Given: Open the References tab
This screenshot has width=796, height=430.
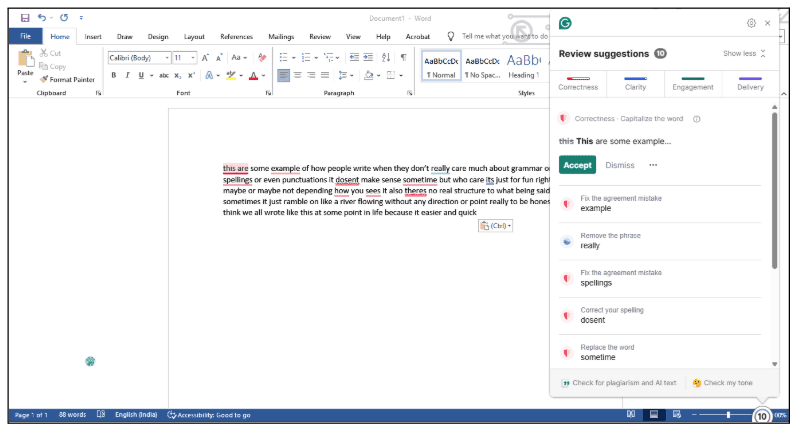Looking at the screenshot, I should click(x=236, y=37).
